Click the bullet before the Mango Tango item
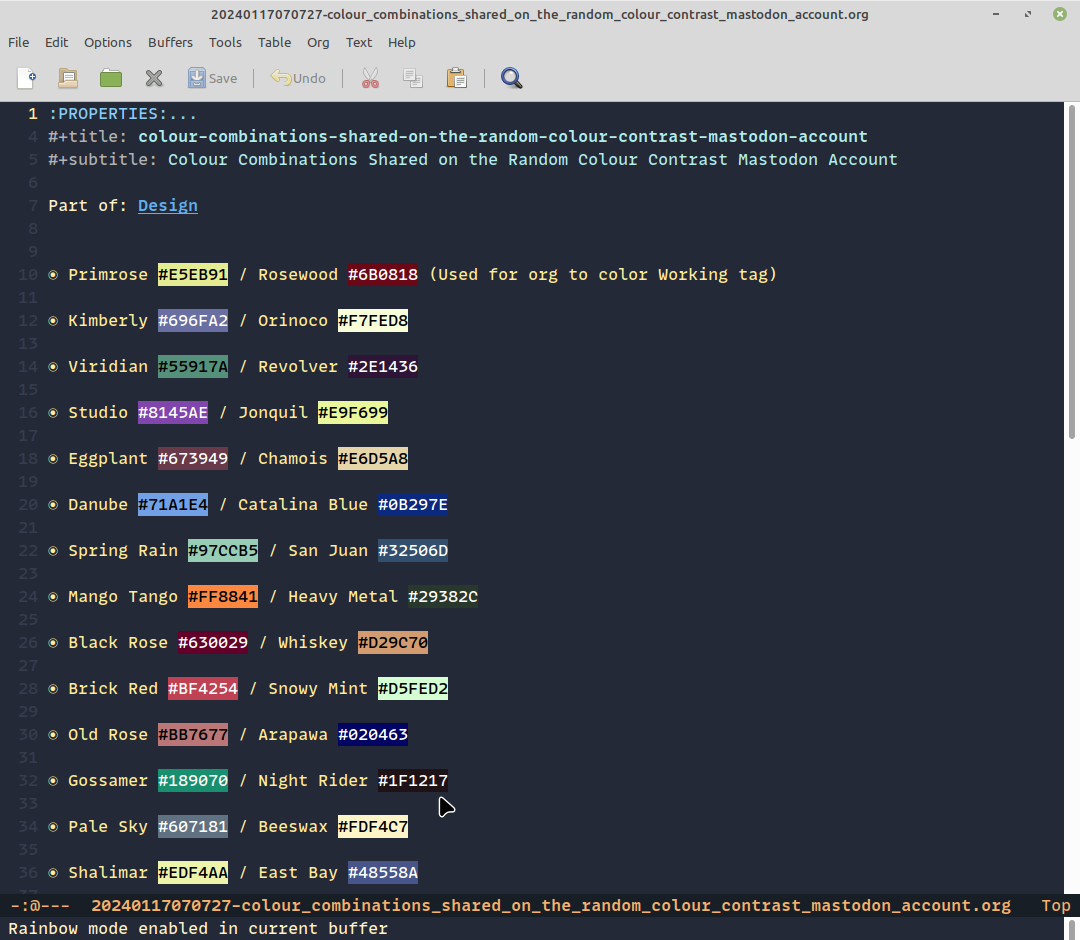The image size is (1080, 940). point(53,597)
